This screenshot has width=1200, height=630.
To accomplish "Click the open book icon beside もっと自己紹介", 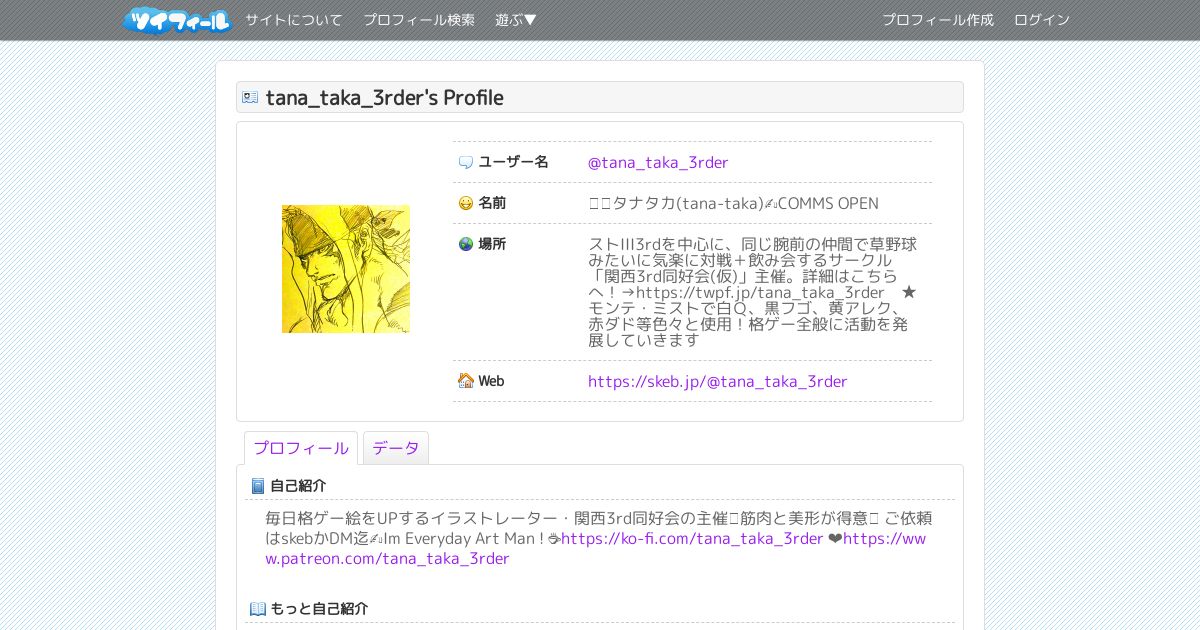I will point(258,609).
